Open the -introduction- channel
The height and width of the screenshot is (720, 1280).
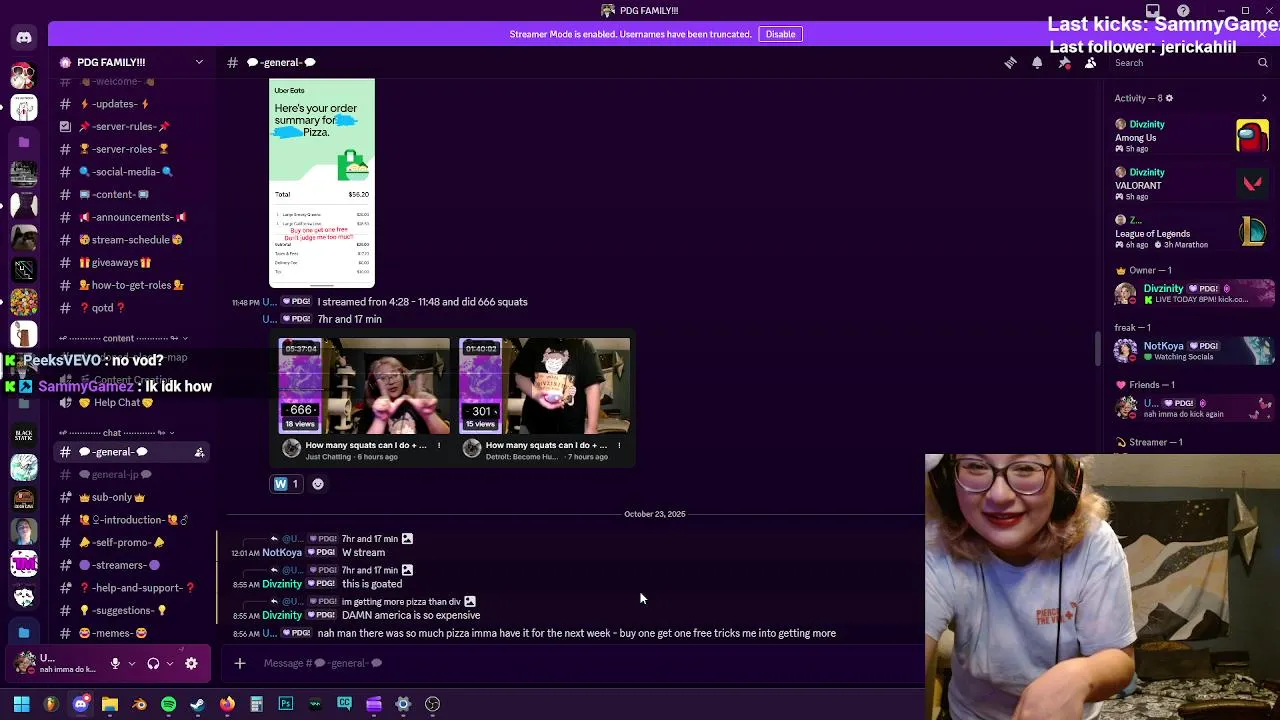pyautogui.click(x=132, y=520)
